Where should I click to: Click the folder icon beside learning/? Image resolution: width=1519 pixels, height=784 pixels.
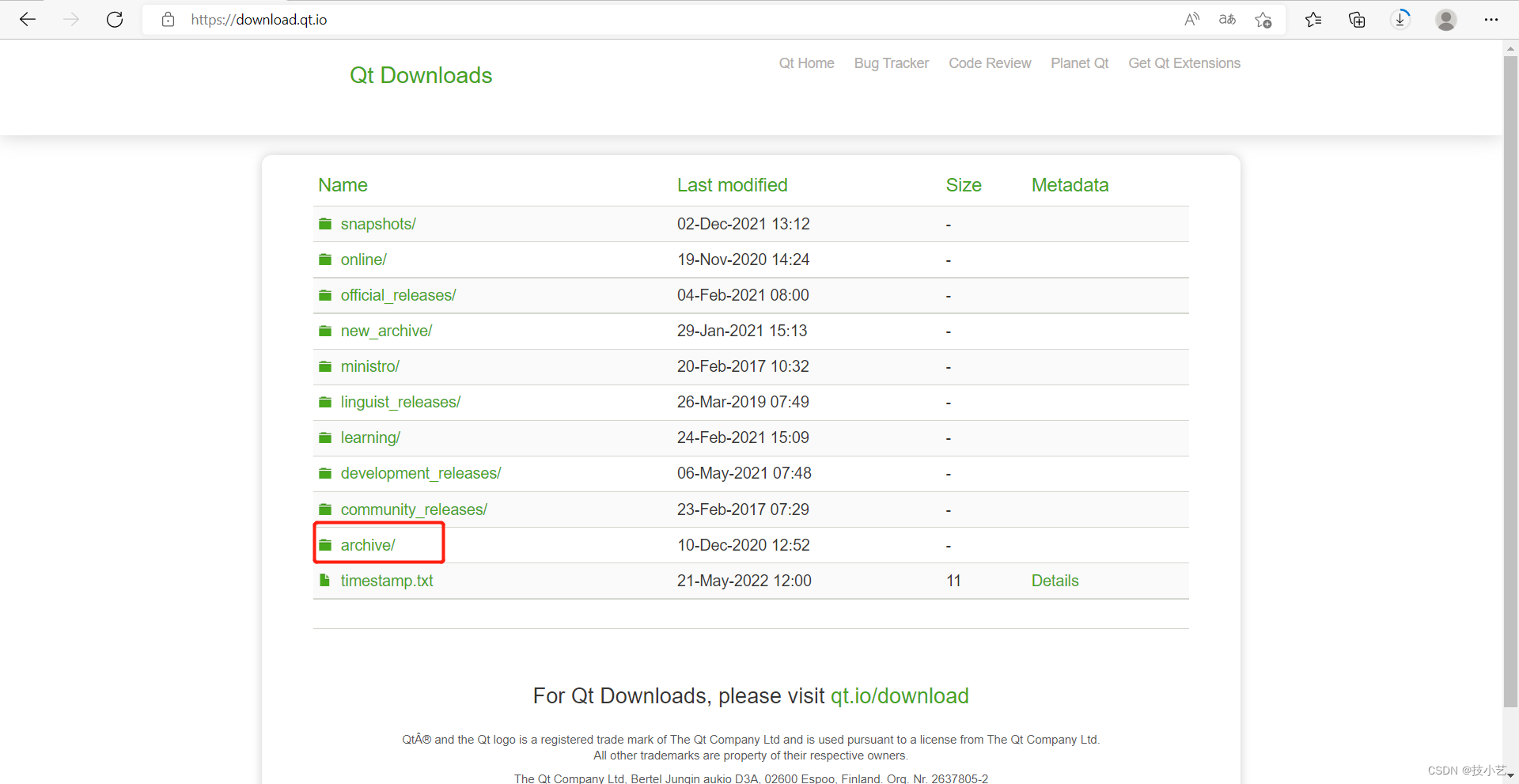point(325,437)
